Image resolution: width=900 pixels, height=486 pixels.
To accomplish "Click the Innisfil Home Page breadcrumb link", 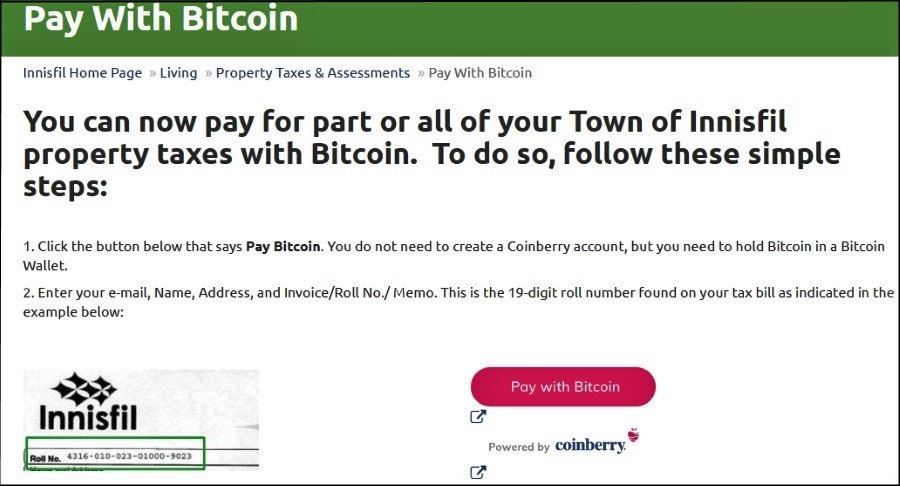I will point(82,73).
